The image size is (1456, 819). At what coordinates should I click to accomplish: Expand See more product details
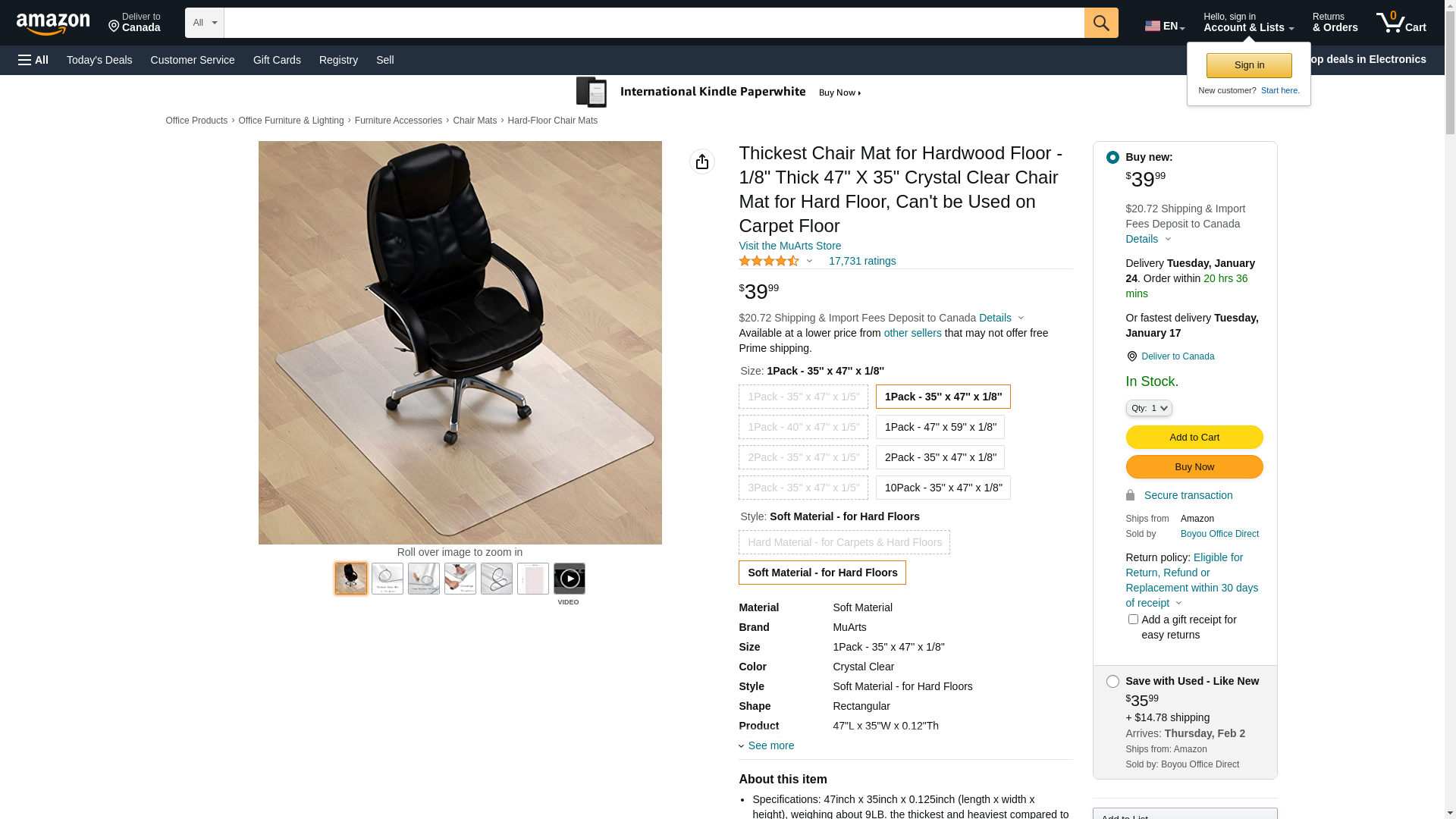click(x=767, y=745)
